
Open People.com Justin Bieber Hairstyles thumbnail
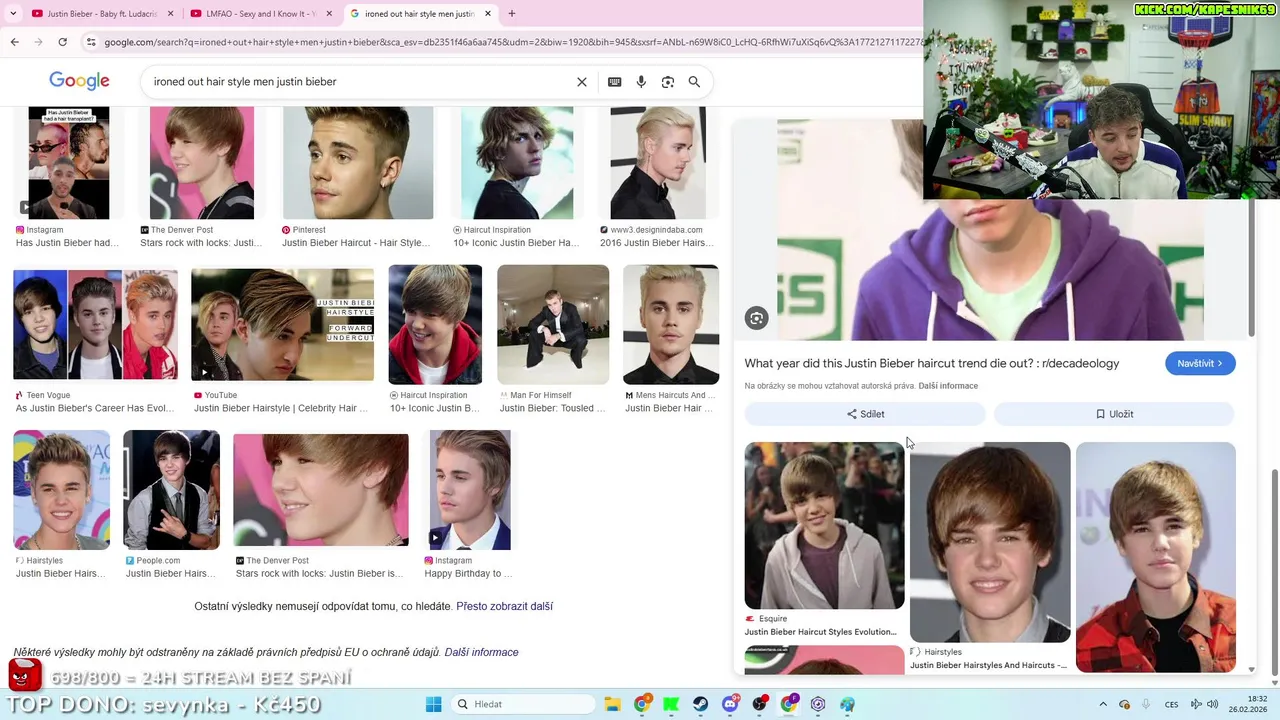click(x=171, y=490)
